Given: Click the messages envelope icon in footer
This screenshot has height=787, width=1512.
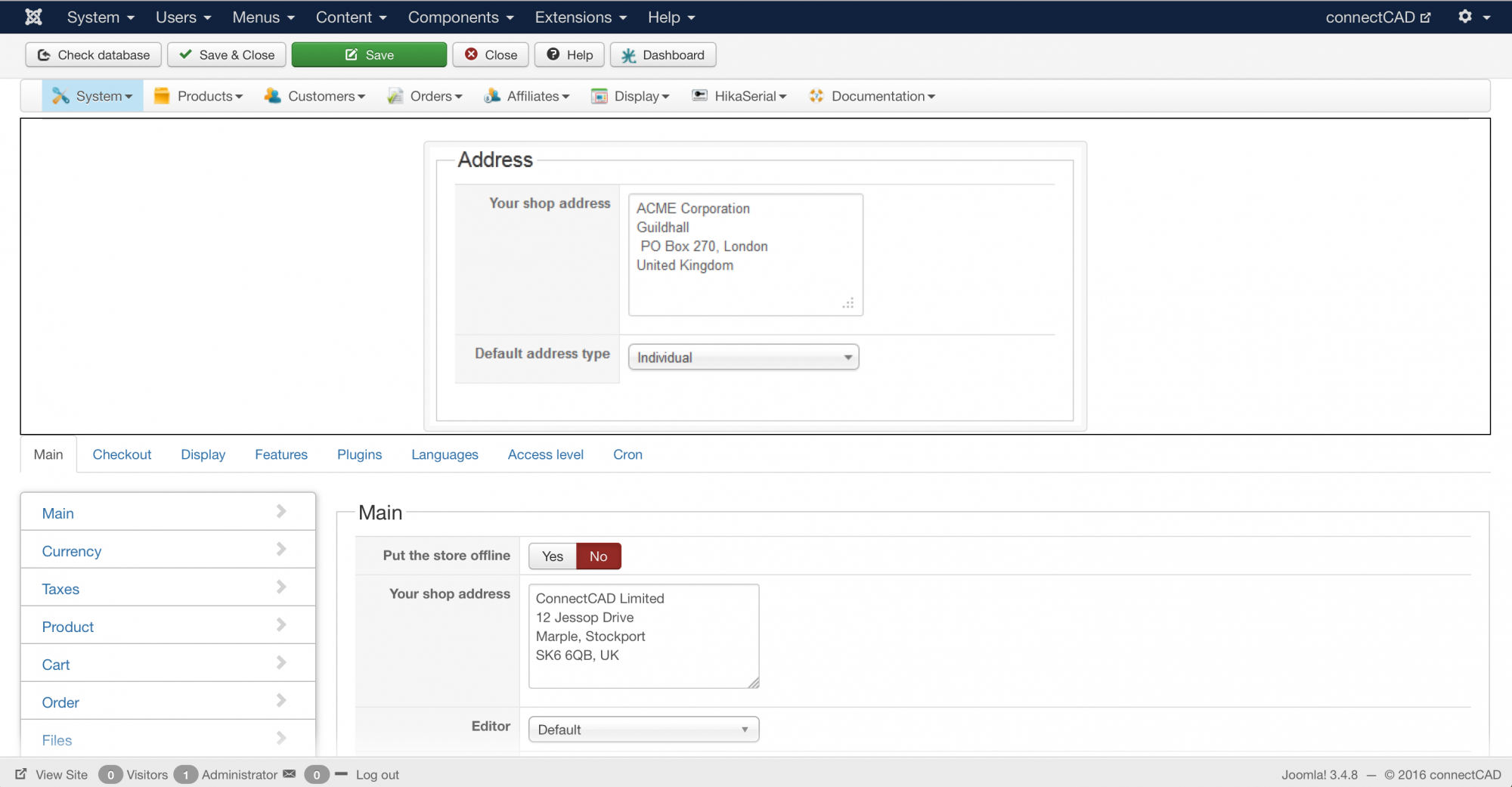Looking at the screenshot, I should (290, 774).
